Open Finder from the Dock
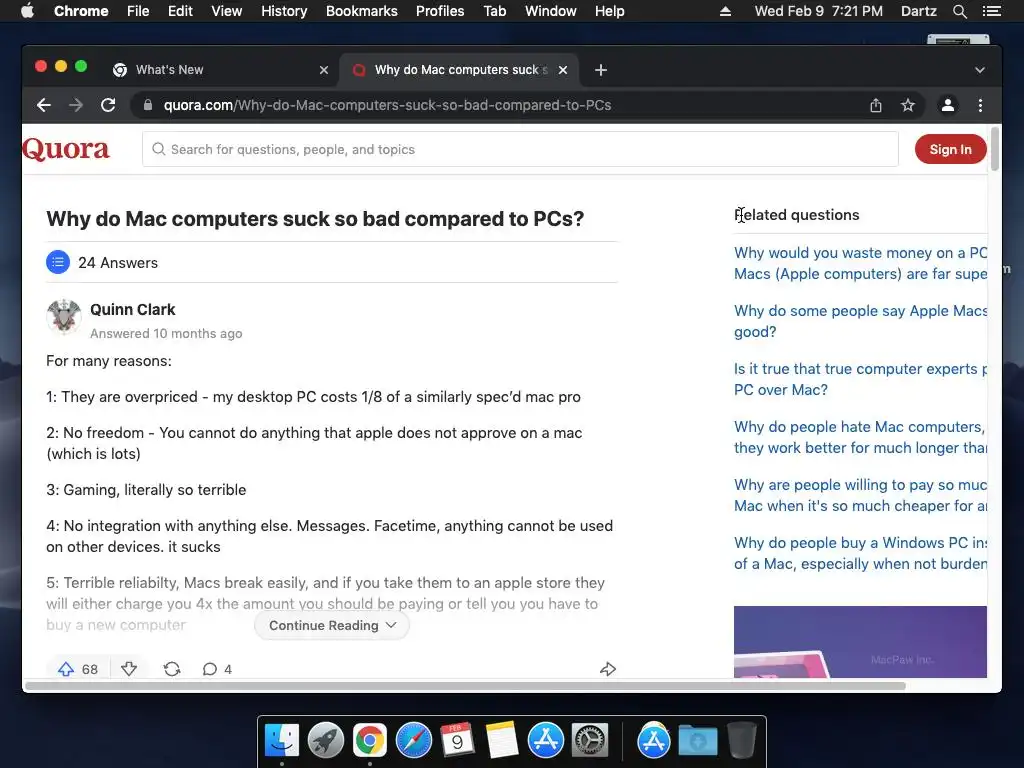 pos(281,741)
